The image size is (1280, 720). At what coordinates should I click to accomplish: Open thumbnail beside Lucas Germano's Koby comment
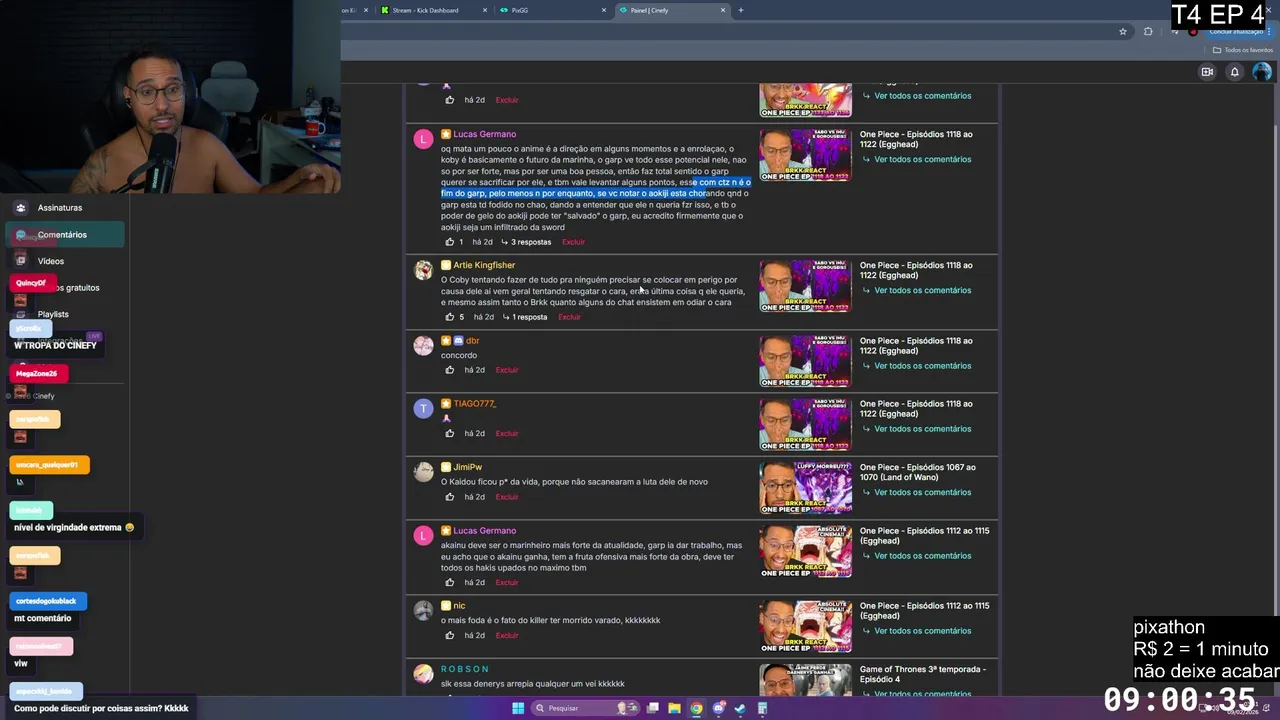[x=805, y=155]
